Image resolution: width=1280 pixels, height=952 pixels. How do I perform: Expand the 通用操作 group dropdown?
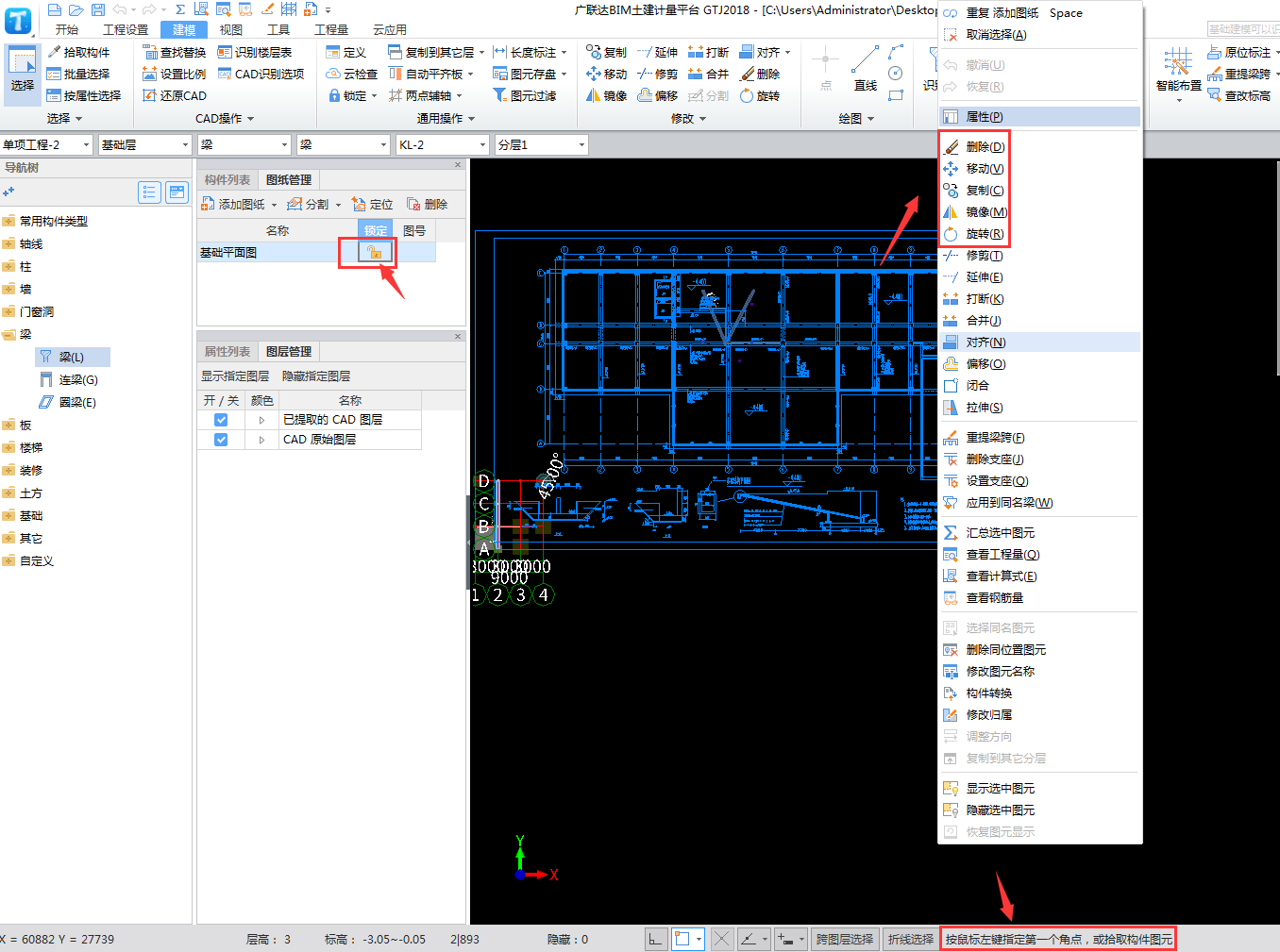[x=446, y=119]
